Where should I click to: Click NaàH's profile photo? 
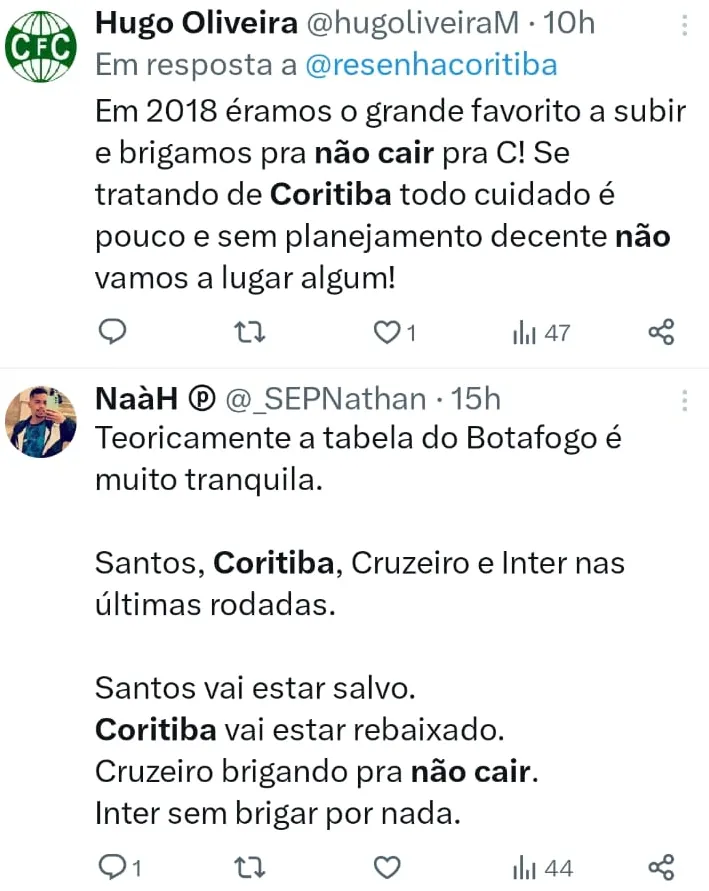click(x=41, y=422)
